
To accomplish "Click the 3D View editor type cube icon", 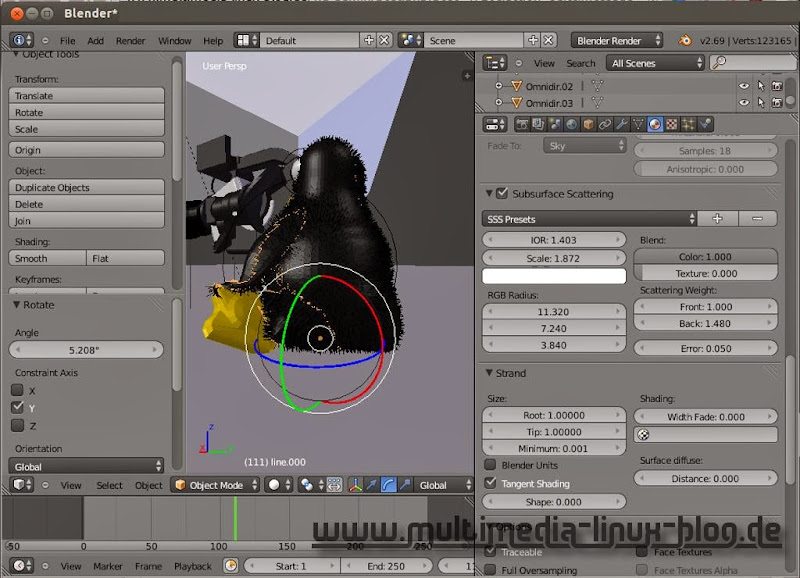I will pyautogui.click(x=22, y=485).
